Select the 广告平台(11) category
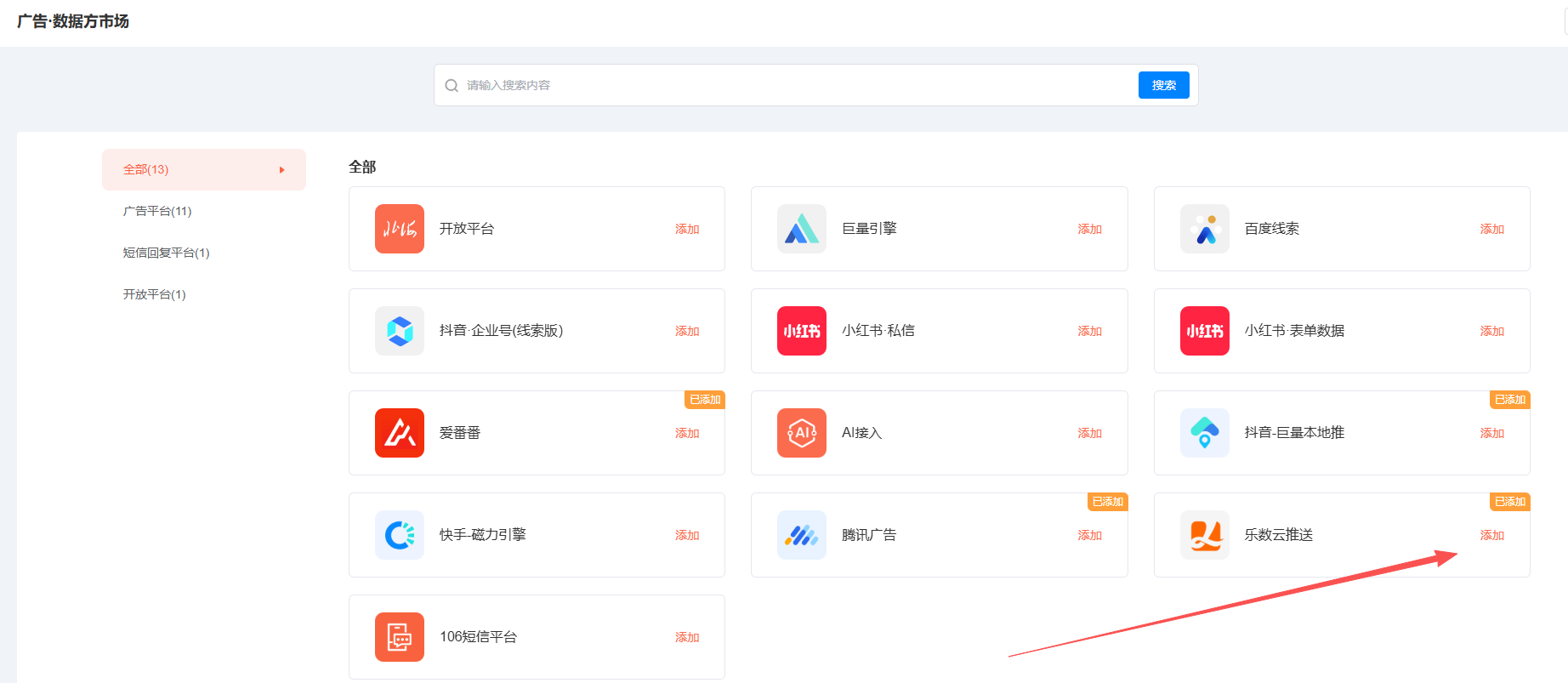 click(157, 211)
